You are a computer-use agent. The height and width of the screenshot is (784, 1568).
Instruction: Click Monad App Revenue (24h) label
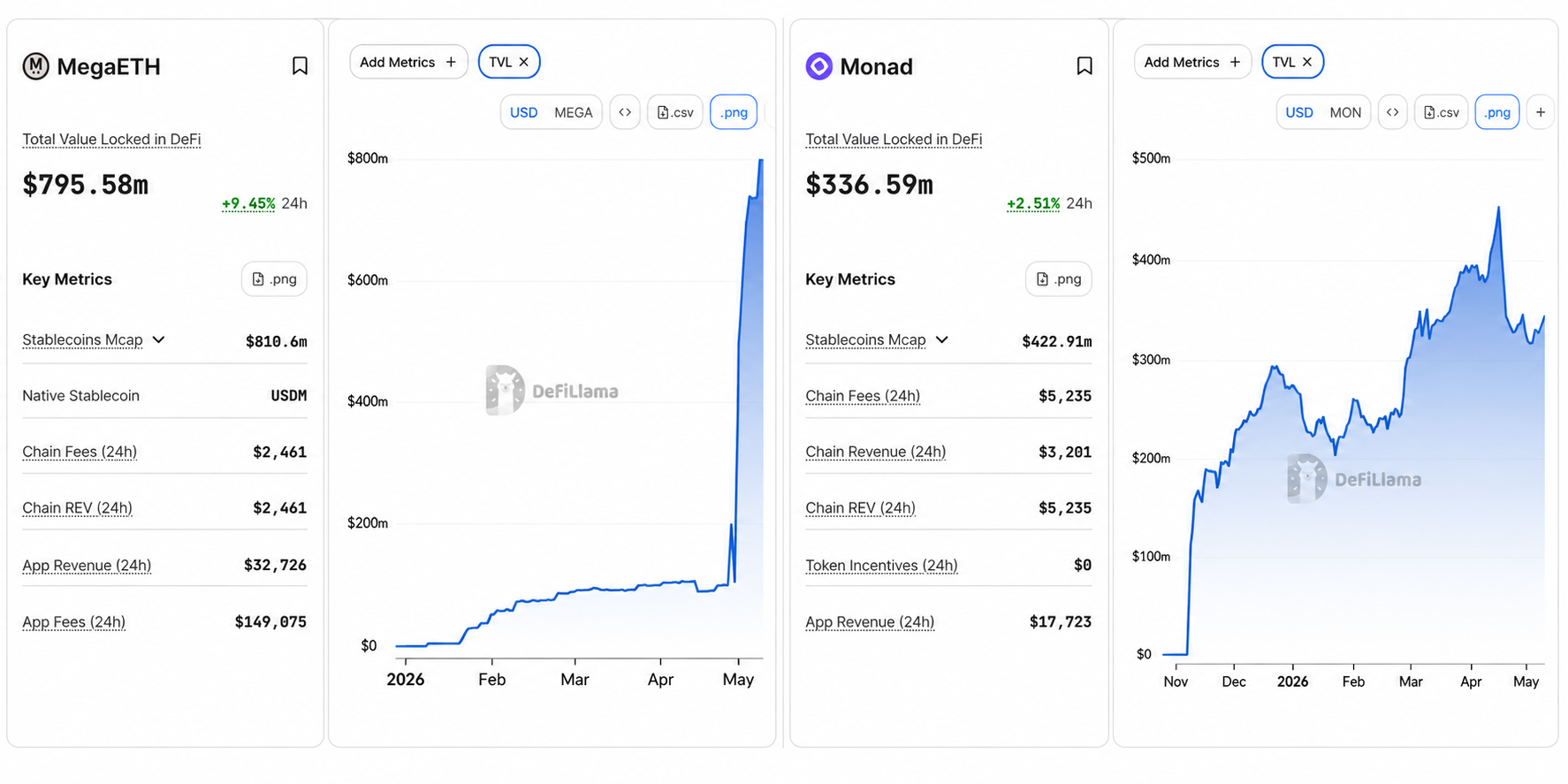[870, 622]
